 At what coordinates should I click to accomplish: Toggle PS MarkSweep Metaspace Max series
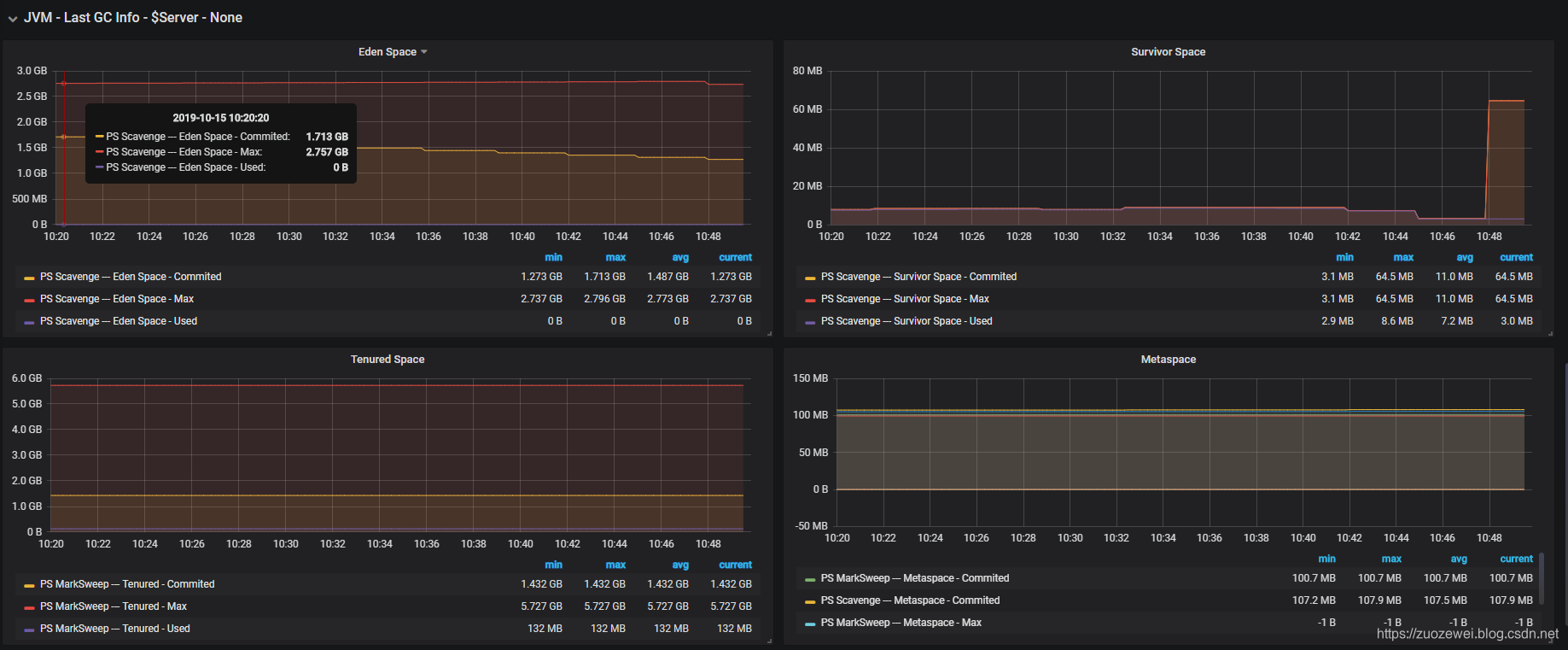click(901, 623)
